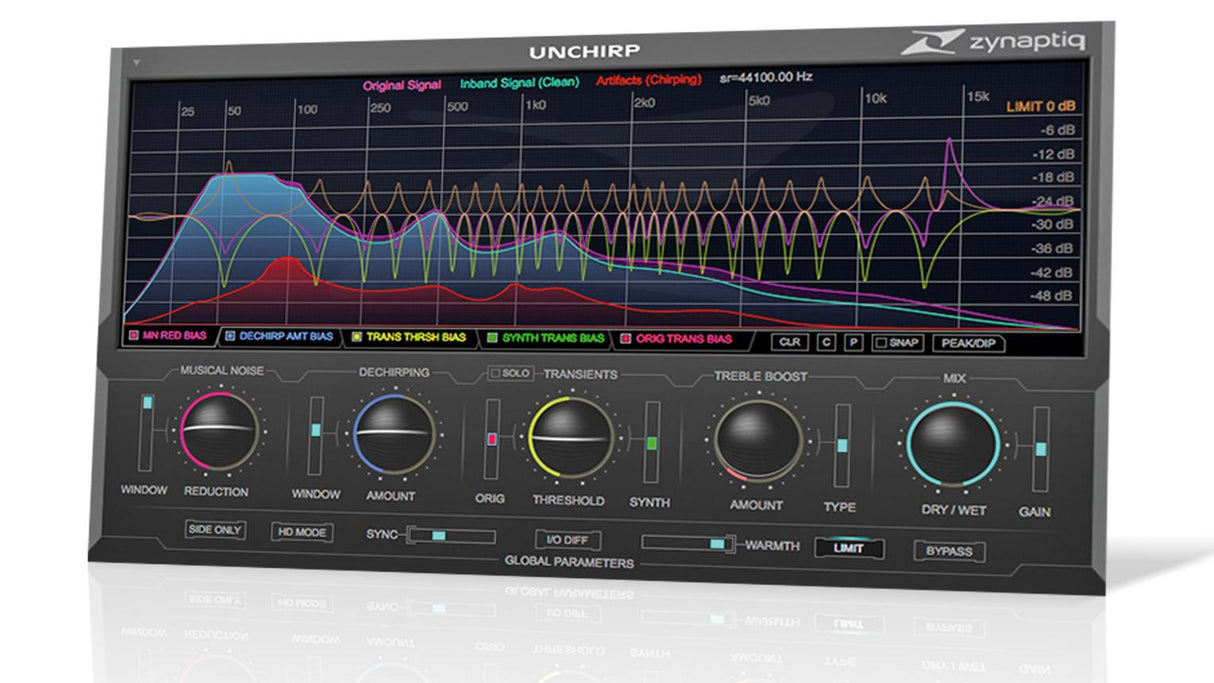This screenshot has width=1214, height=683.
Task: Click the CLR button to clear curve
Action: point(790,342)
